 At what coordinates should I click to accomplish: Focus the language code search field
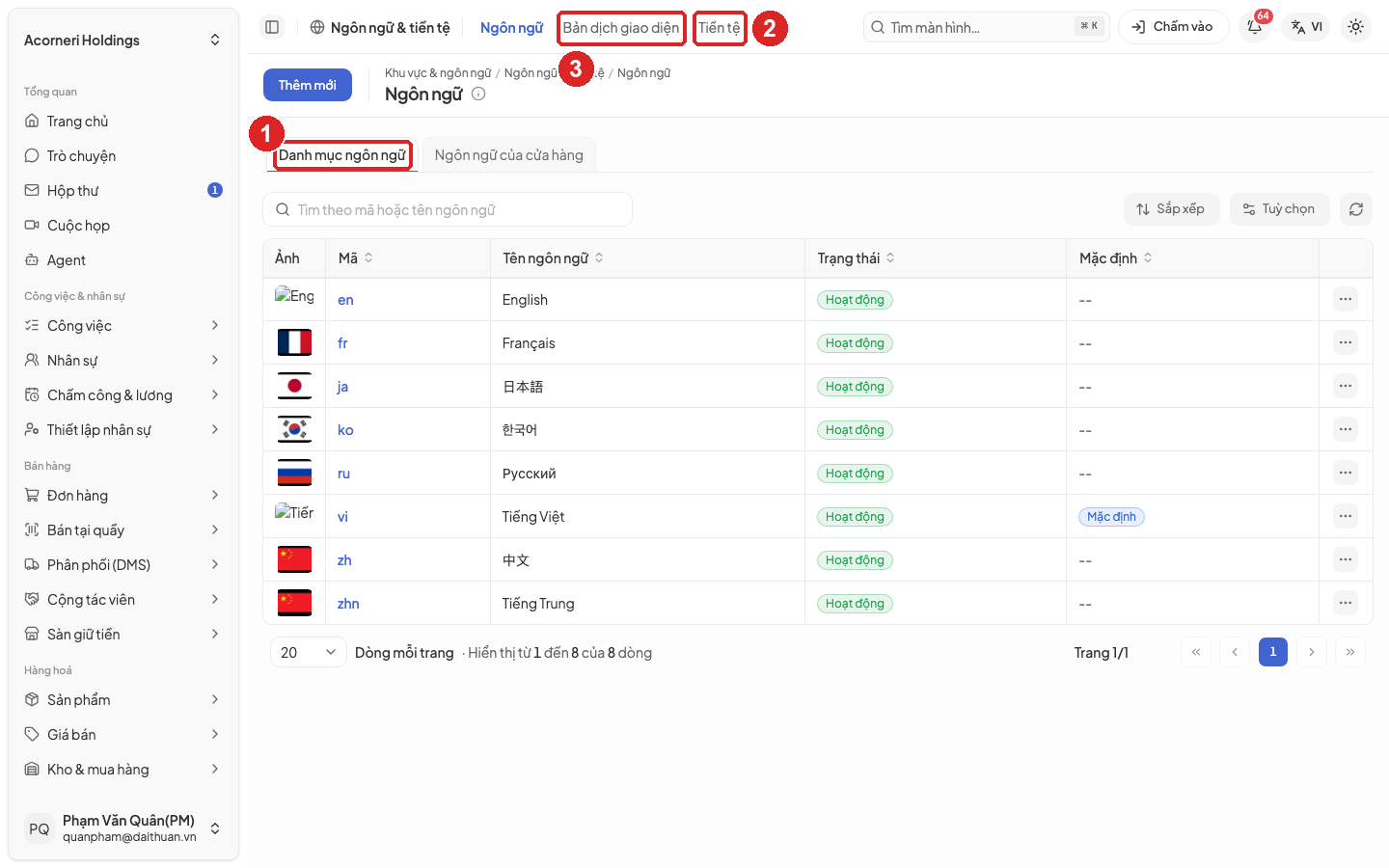[448, 209]
